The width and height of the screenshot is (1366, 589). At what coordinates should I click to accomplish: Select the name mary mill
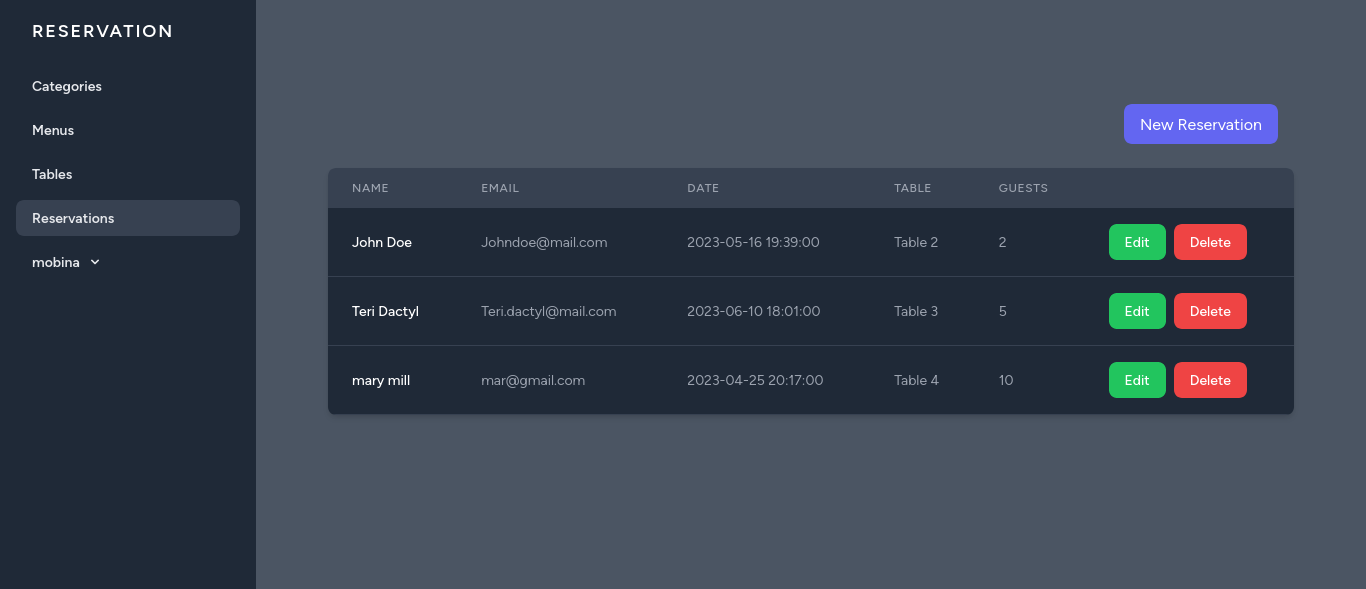pyautogui.click(x=381, y=380)
